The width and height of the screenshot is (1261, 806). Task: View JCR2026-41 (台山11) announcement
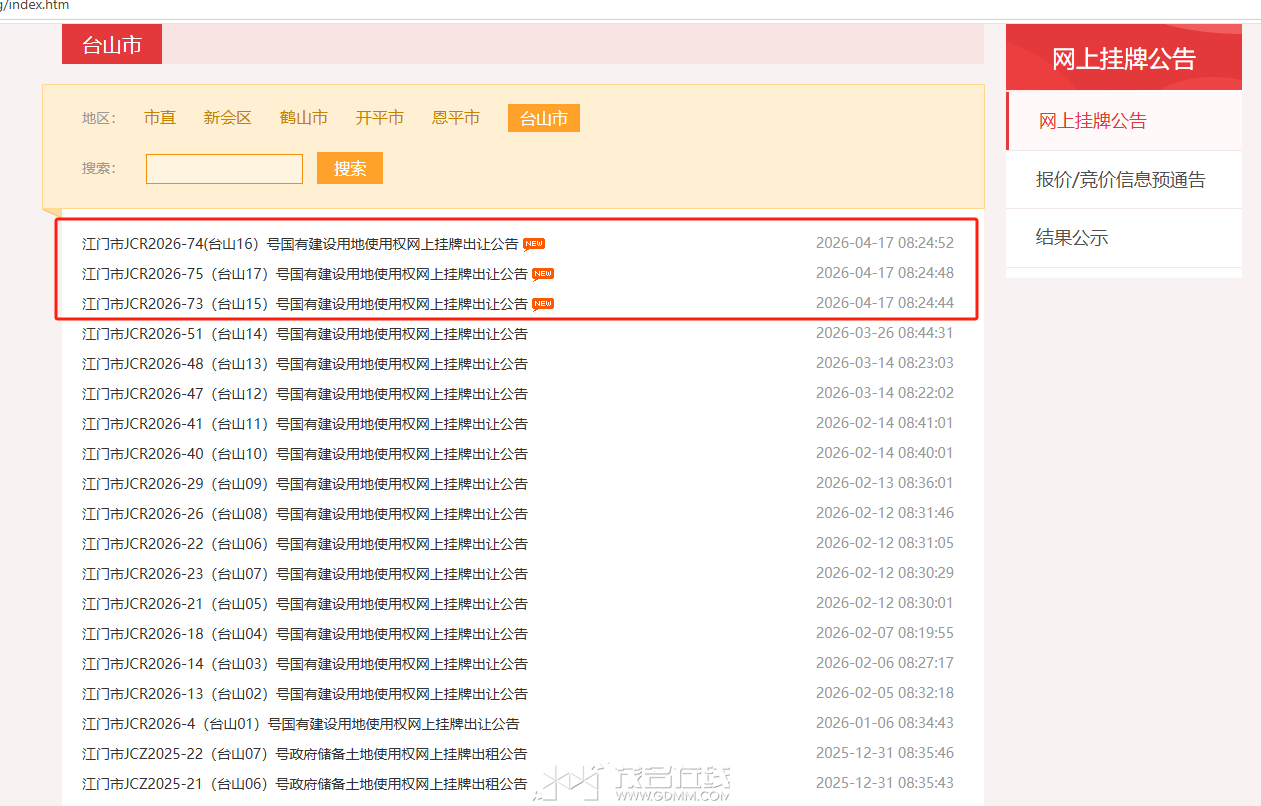(x=304, y=424)
